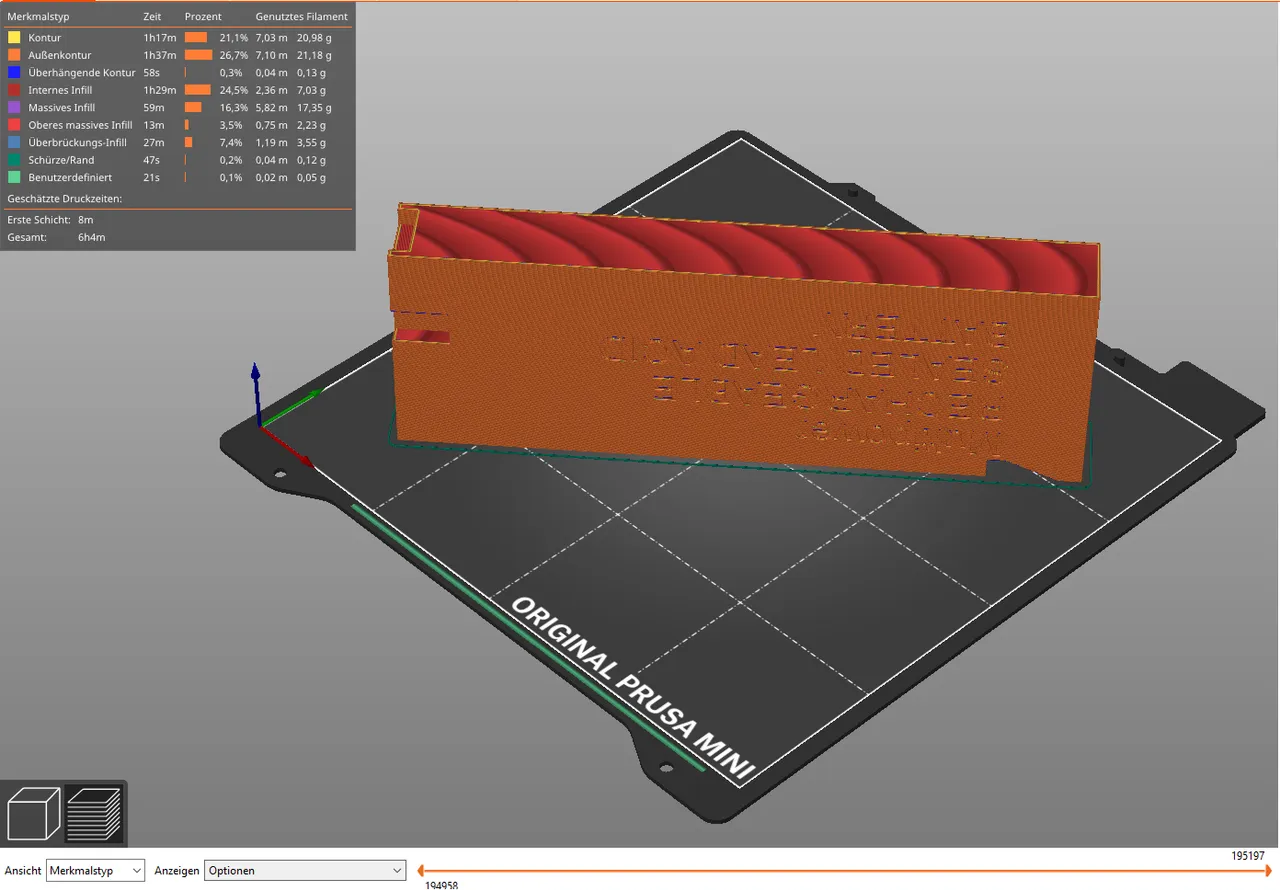This screenshot has width=1280, height=890.
Task: Click the left arrow of the horizontal slider
Action: (422, 871)
